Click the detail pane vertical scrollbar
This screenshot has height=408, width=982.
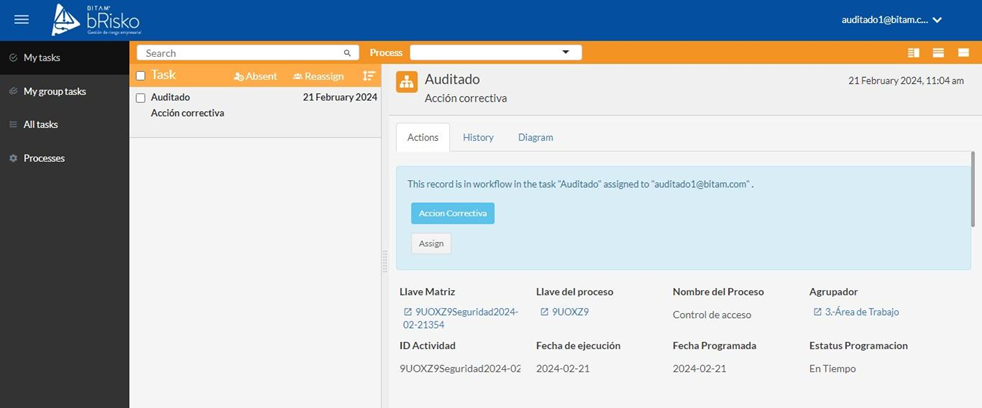coord(973,188)
